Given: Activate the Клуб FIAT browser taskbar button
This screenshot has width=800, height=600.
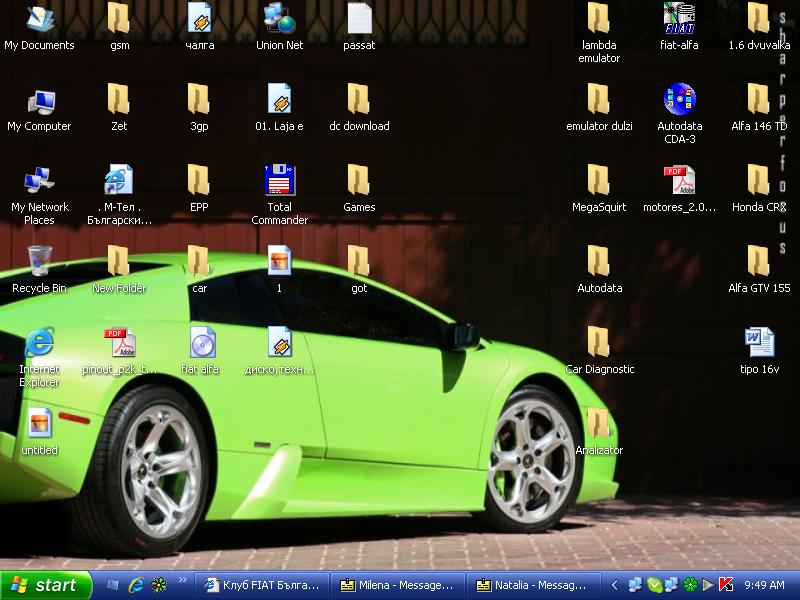Looking at the screenshot, I should click(262, 585).
